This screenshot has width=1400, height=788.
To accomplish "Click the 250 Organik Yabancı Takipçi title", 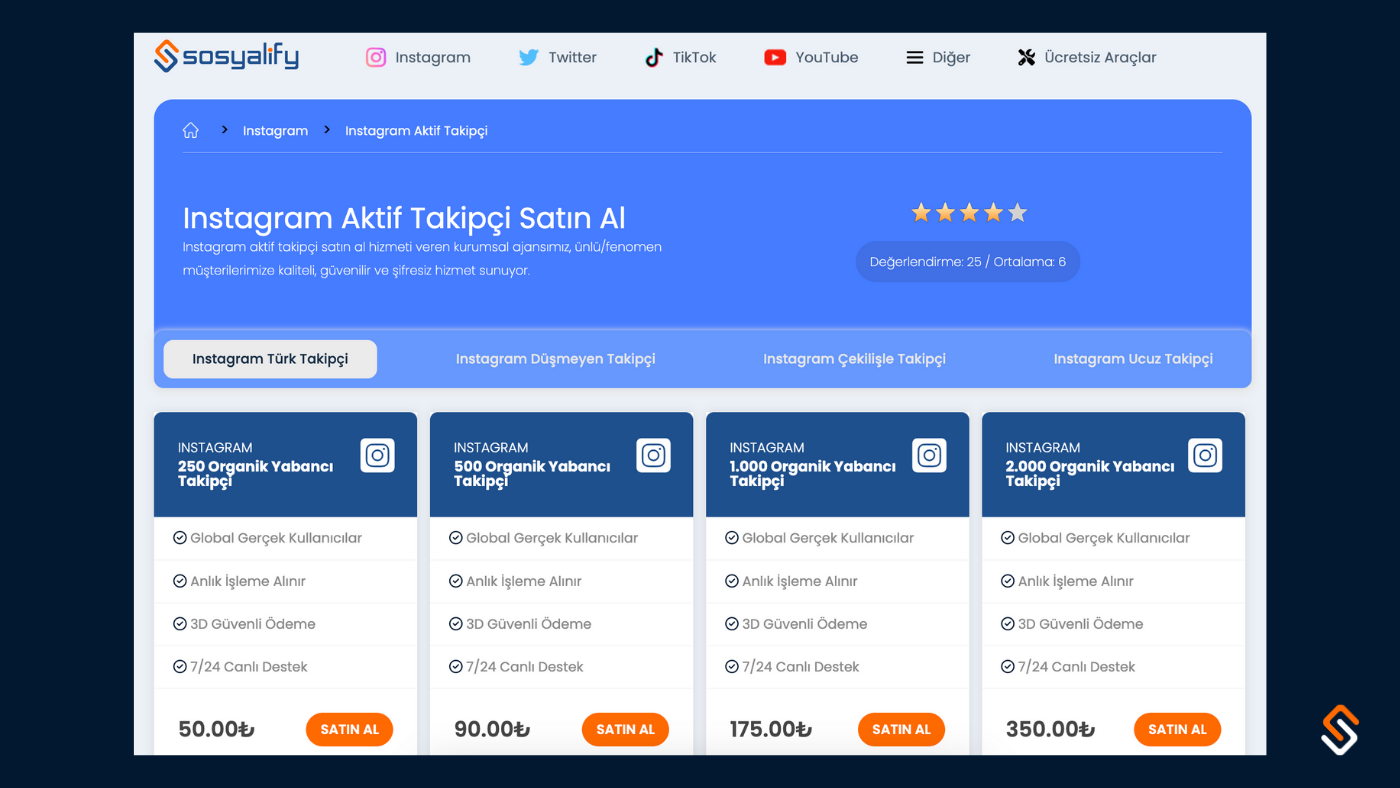I will point(255,473).
